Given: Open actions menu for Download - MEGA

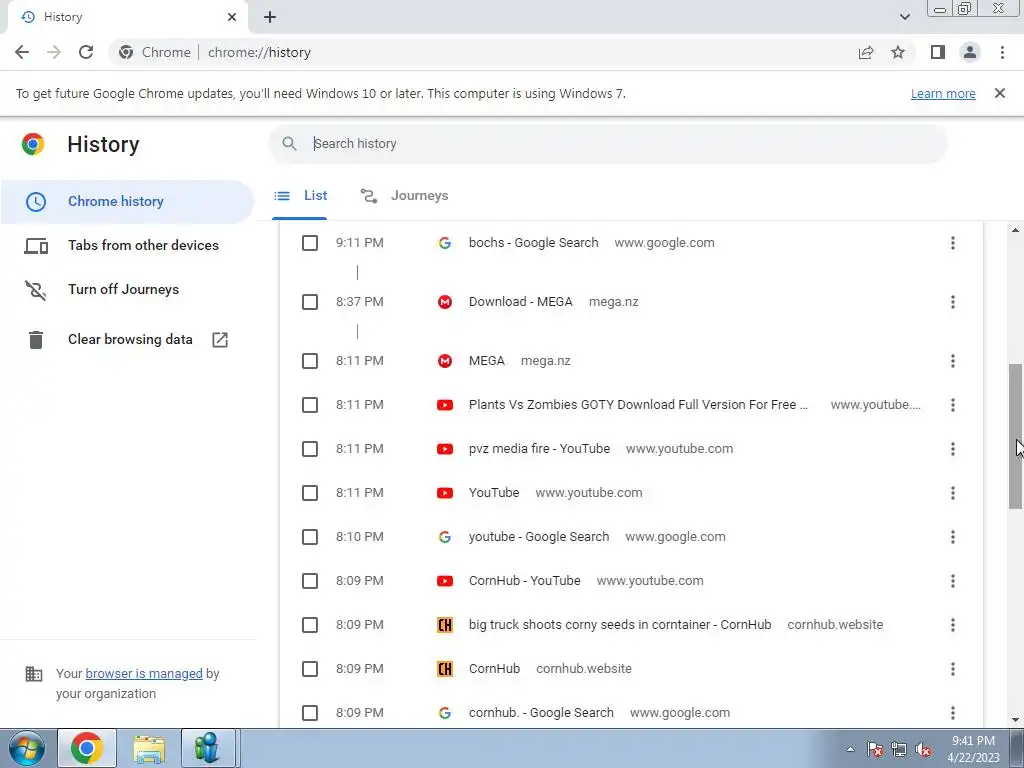Looking at the screenshot, I should [x=952, y=302].
